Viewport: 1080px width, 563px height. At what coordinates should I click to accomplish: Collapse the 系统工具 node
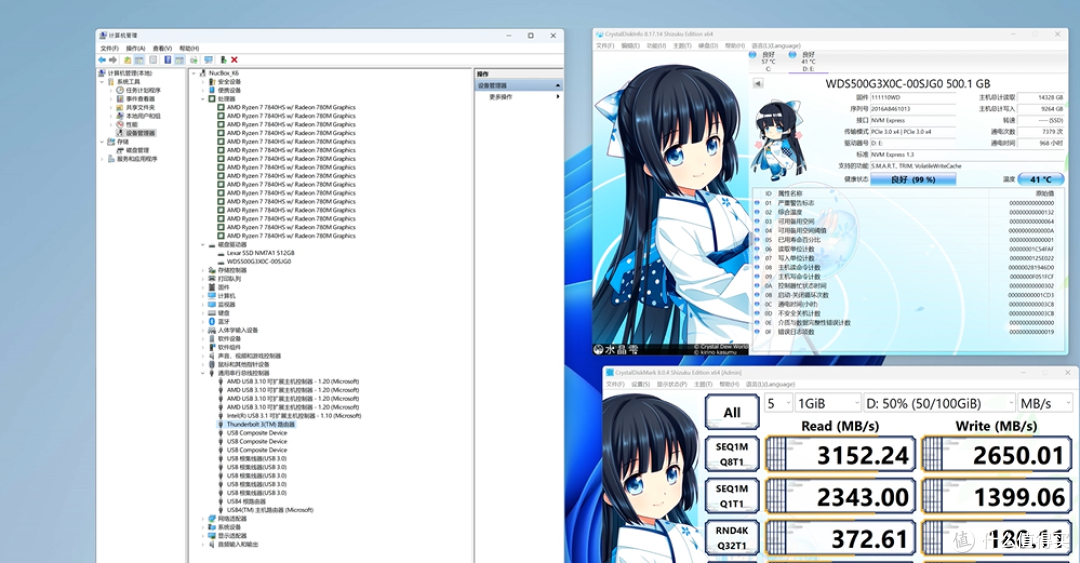click(102, 81)
